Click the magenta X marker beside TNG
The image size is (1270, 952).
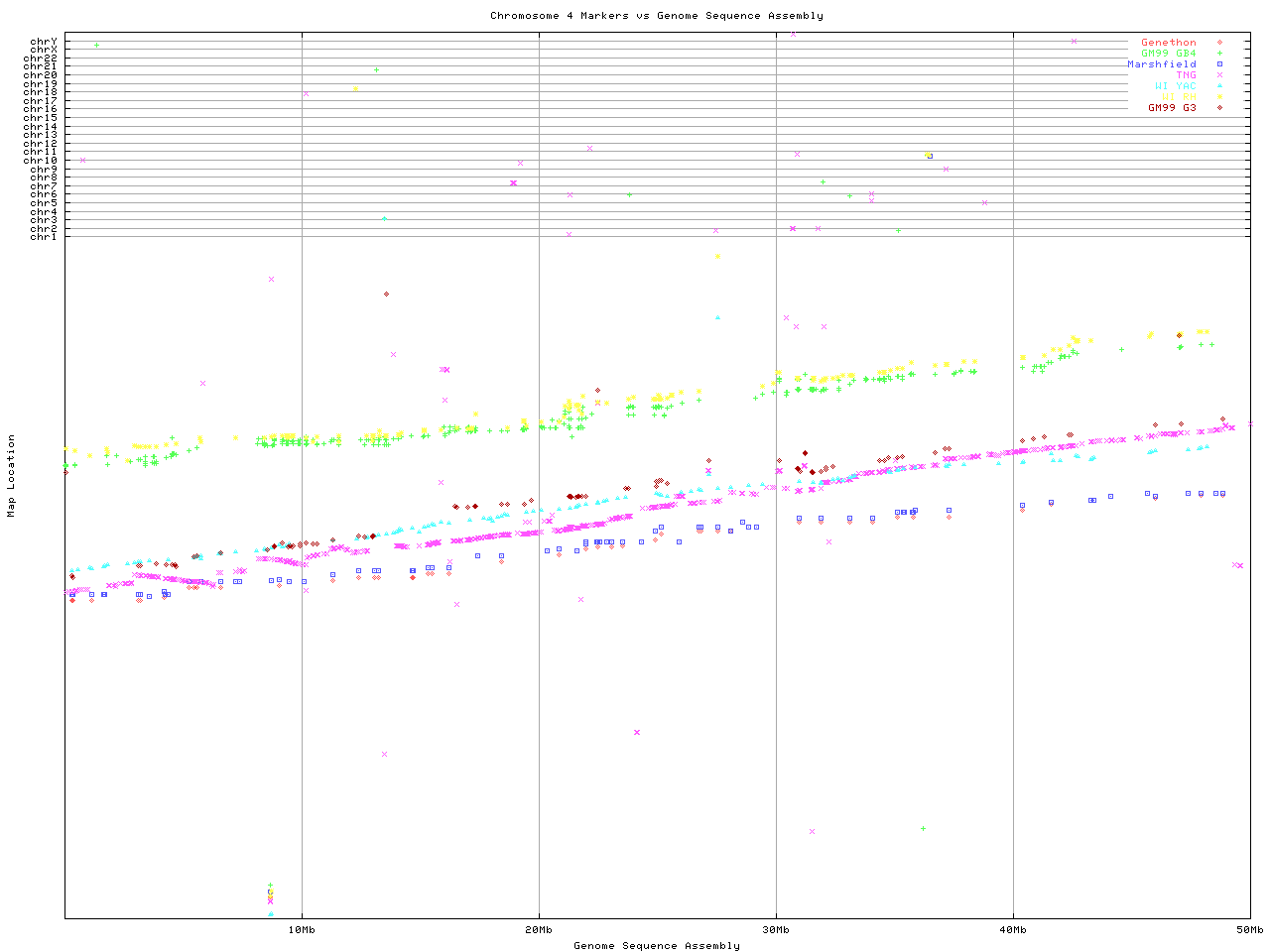point(1219,75)
